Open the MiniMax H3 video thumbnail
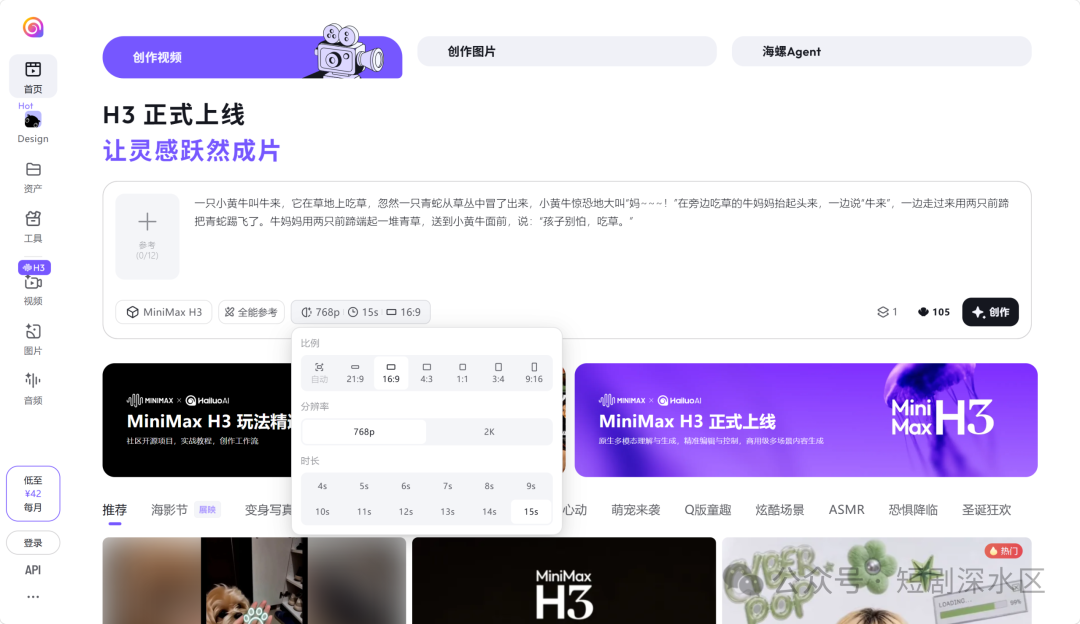 [x=564, y=581]
